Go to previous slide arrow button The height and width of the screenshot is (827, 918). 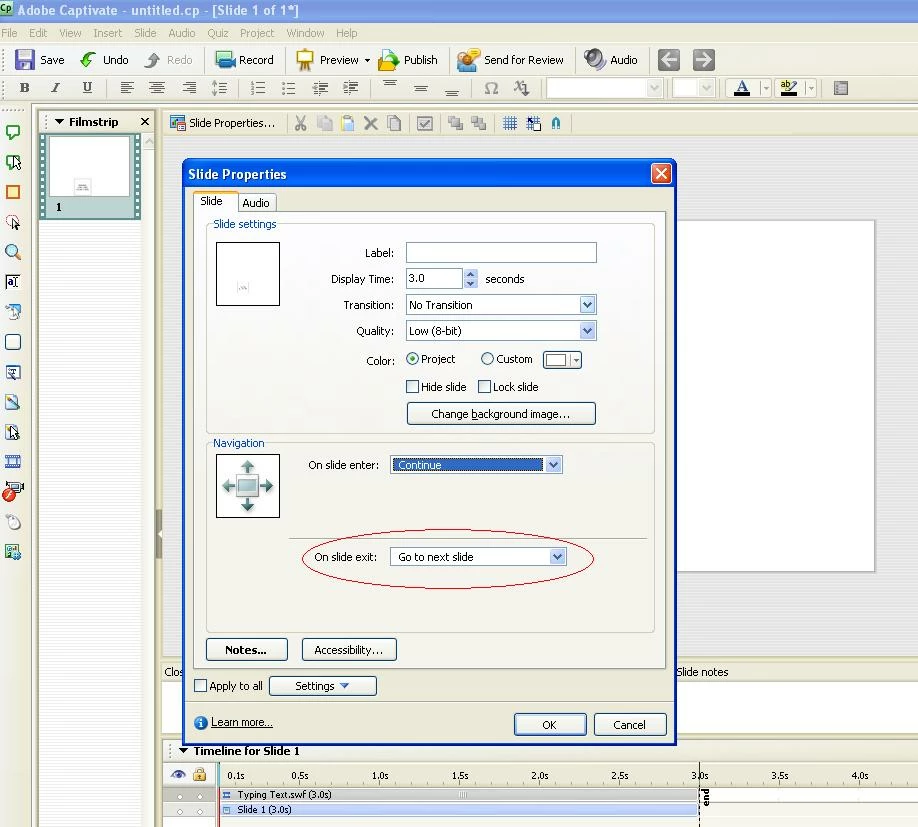tap(669, 60)
